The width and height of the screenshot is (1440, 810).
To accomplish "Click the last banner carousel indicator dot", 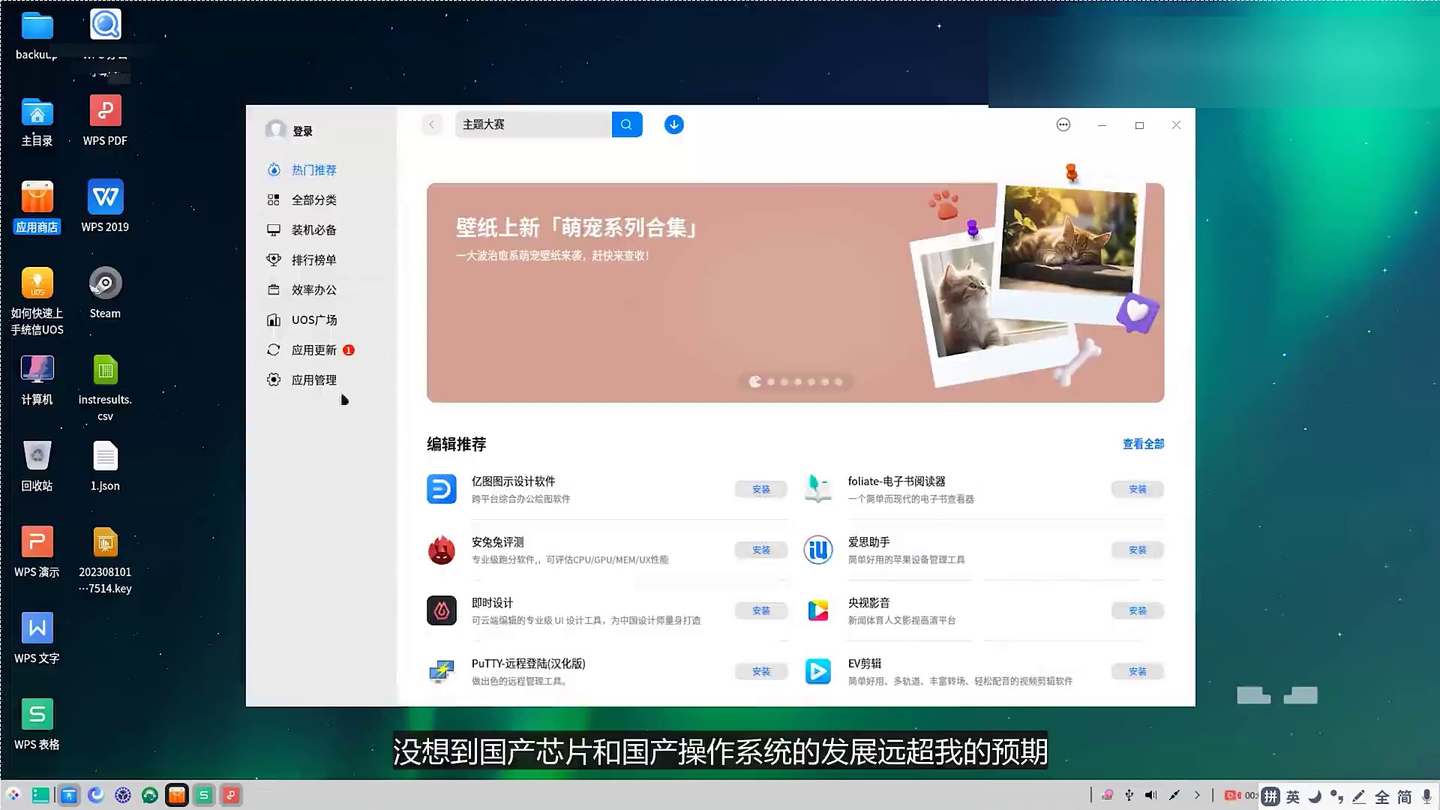I will point(838,381).
